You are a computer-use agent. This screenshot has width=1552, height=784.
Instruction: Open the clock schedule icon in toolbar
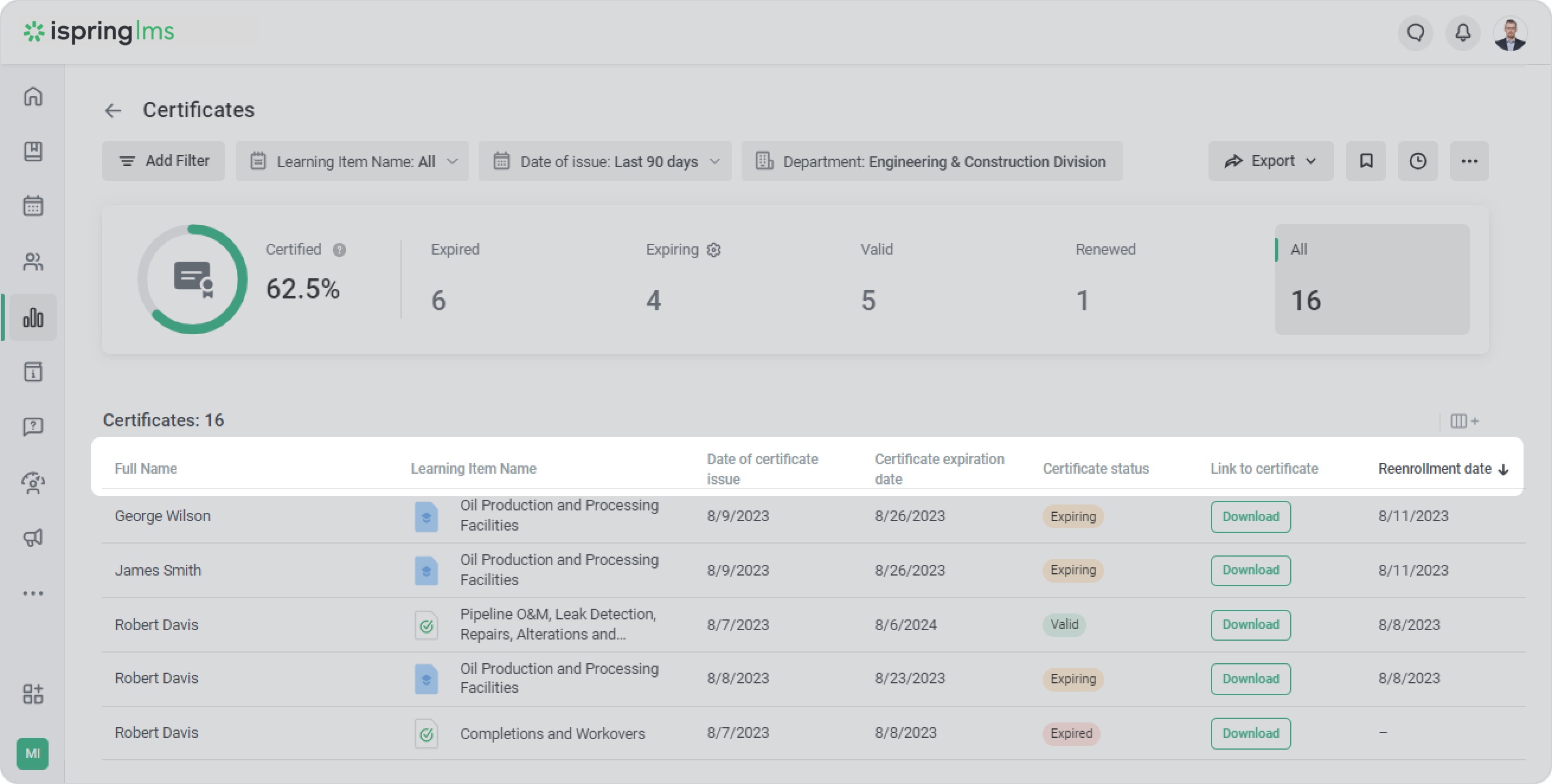click(x=1418, y=161)
